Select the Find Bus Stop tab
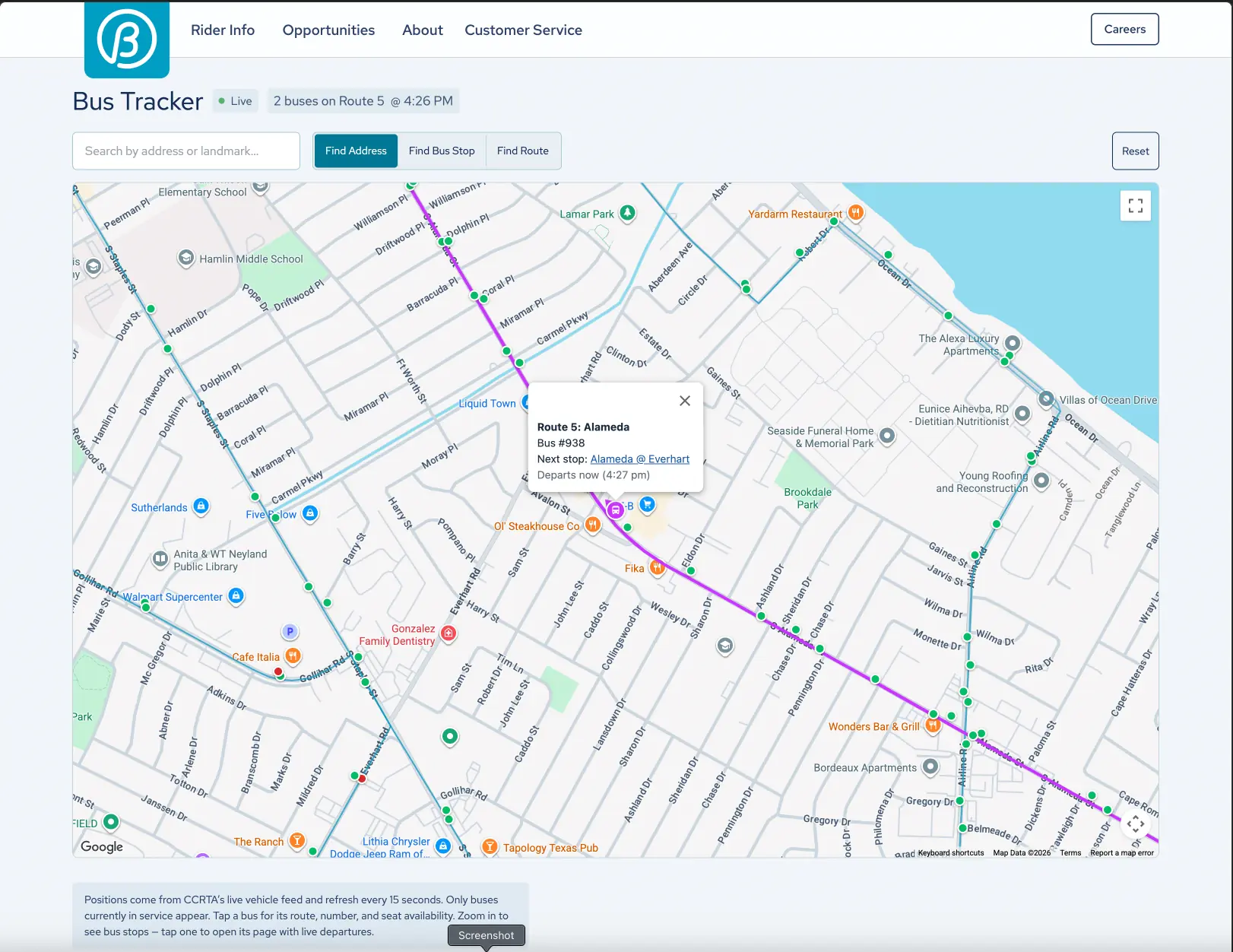Image resolution: width=1233 pixels, height=952 pixels. point(442,151)
